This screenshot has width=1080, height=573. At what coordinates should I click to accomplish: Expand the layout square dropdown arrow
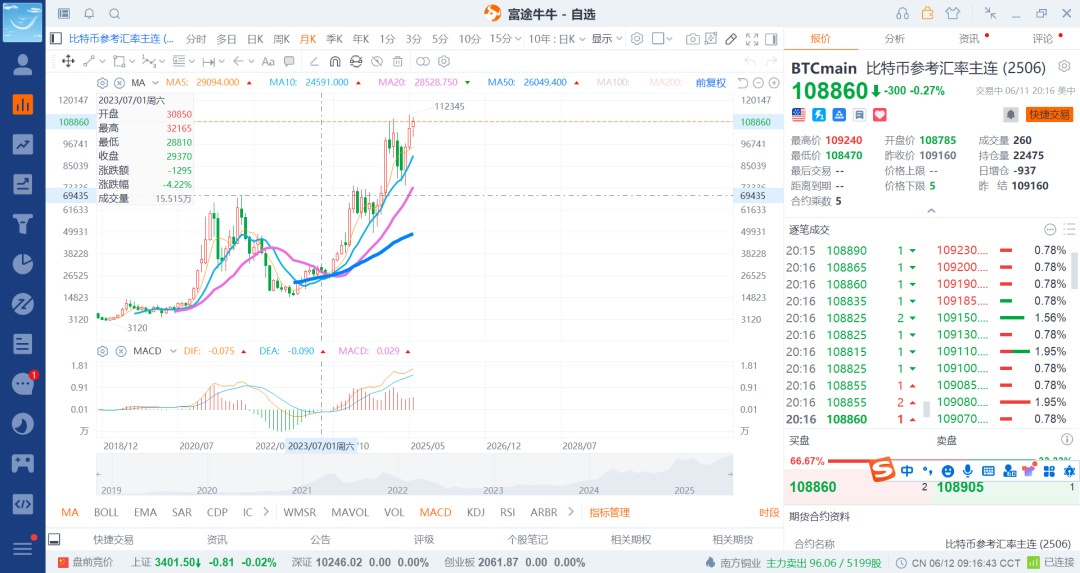coord(669,39)
